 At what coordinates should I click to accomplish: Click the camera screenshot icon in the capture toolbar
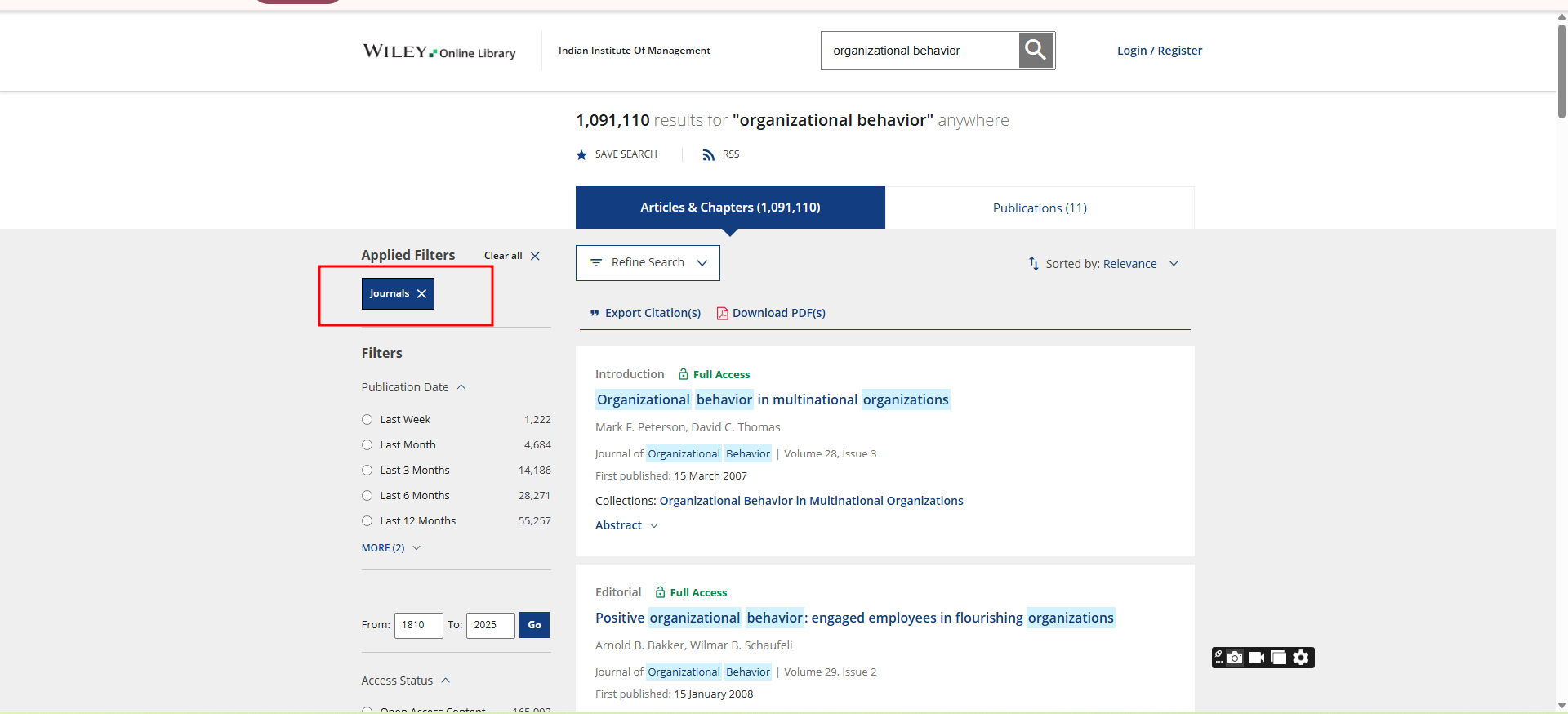click(x=1235, y=658)
